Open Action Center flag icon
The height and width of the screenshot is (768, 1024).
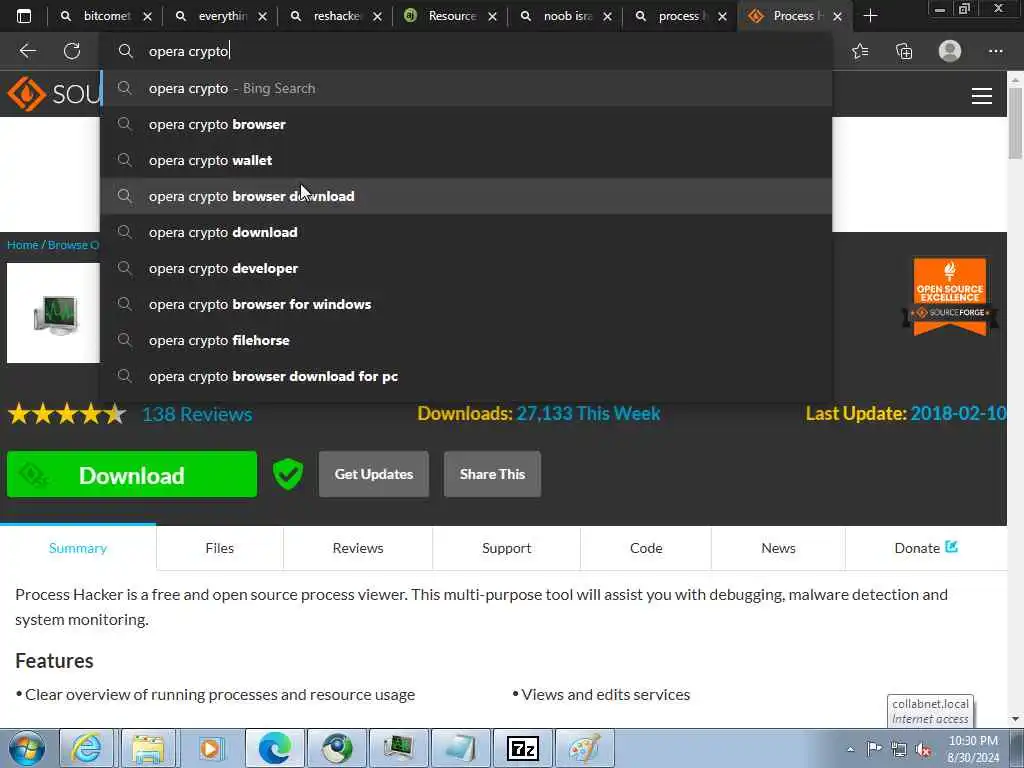(x=874, y=748)
